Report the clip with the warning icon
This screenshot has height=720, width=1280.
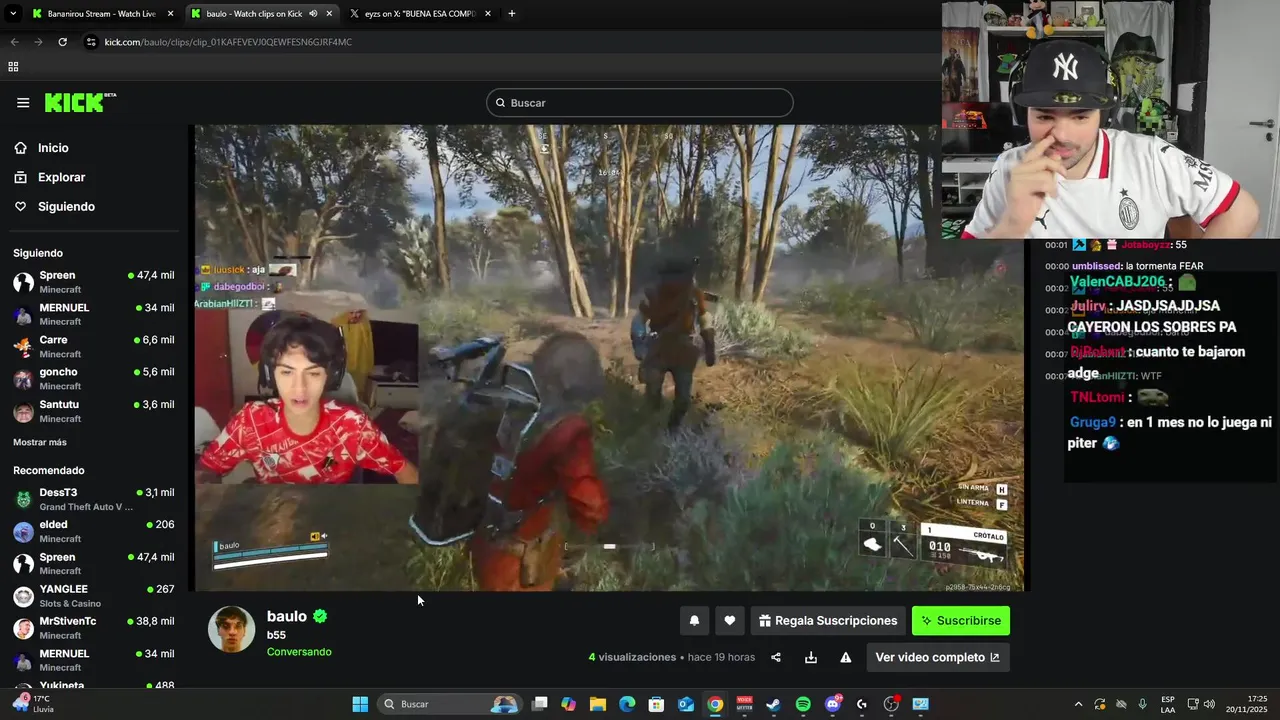(x=846, y=657)
